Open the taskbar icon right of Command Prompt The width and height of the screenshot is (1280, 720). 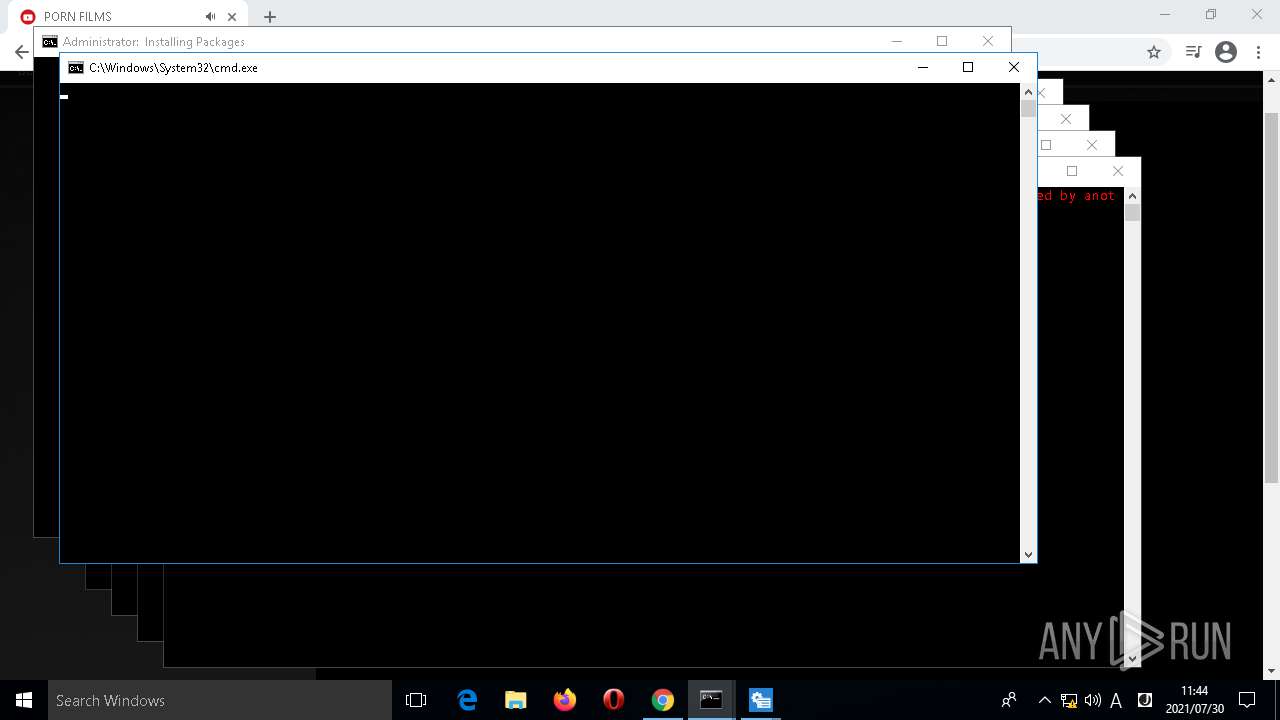coord(760,700)
